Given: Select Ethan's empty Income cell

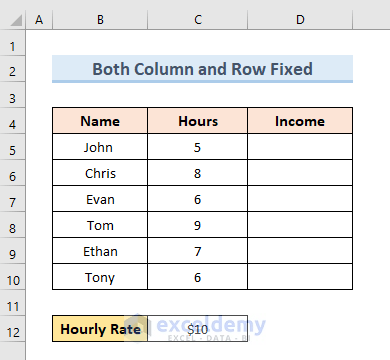Looking at the screenshot, I should 300,251.
